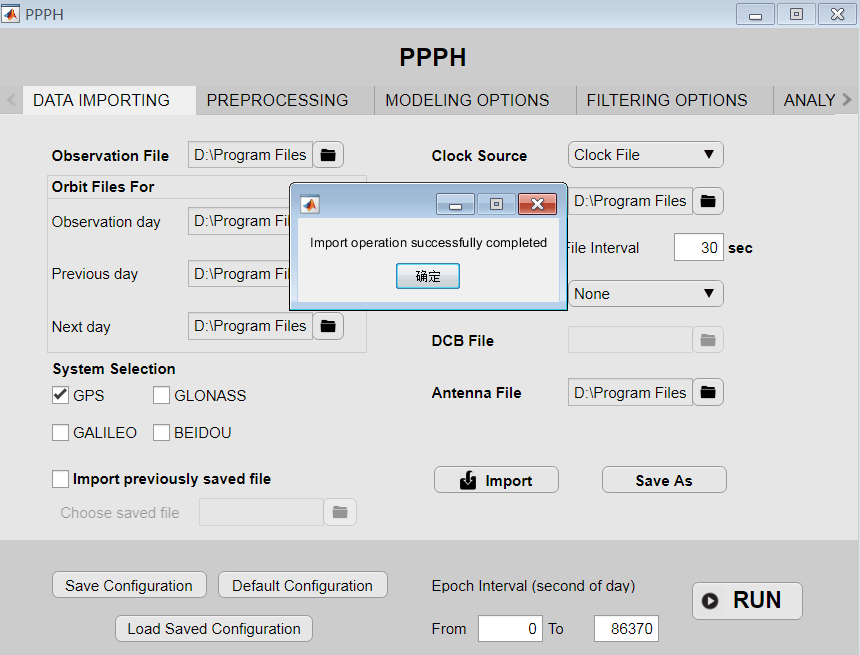Open the Previous day orbit file picker
This screenshot has width=860, height=655.
pos(328,274)
